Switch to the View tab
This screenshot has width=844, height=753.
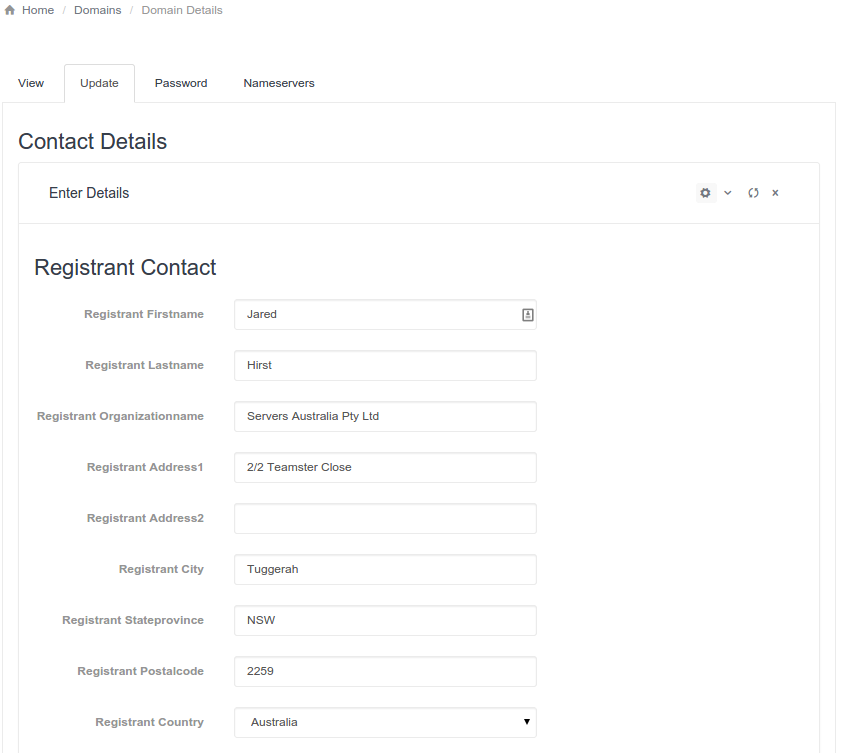coord(31,83)
